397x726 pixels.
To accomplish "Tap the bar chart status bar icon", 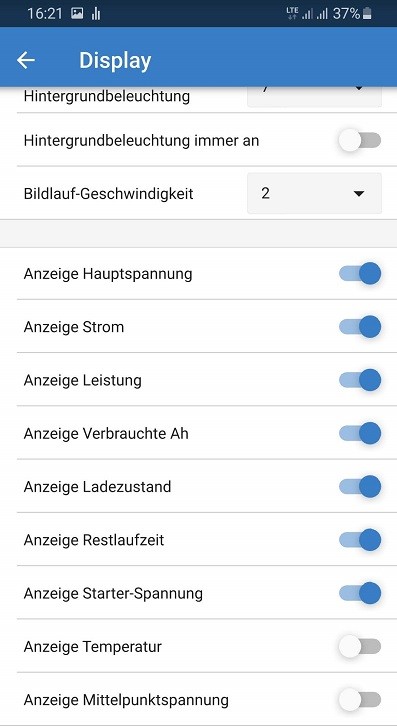I will pos(96,14).
